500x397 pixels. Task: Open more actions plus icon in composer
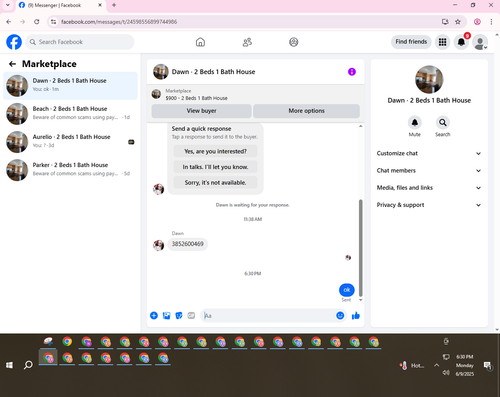coord(154,315)
